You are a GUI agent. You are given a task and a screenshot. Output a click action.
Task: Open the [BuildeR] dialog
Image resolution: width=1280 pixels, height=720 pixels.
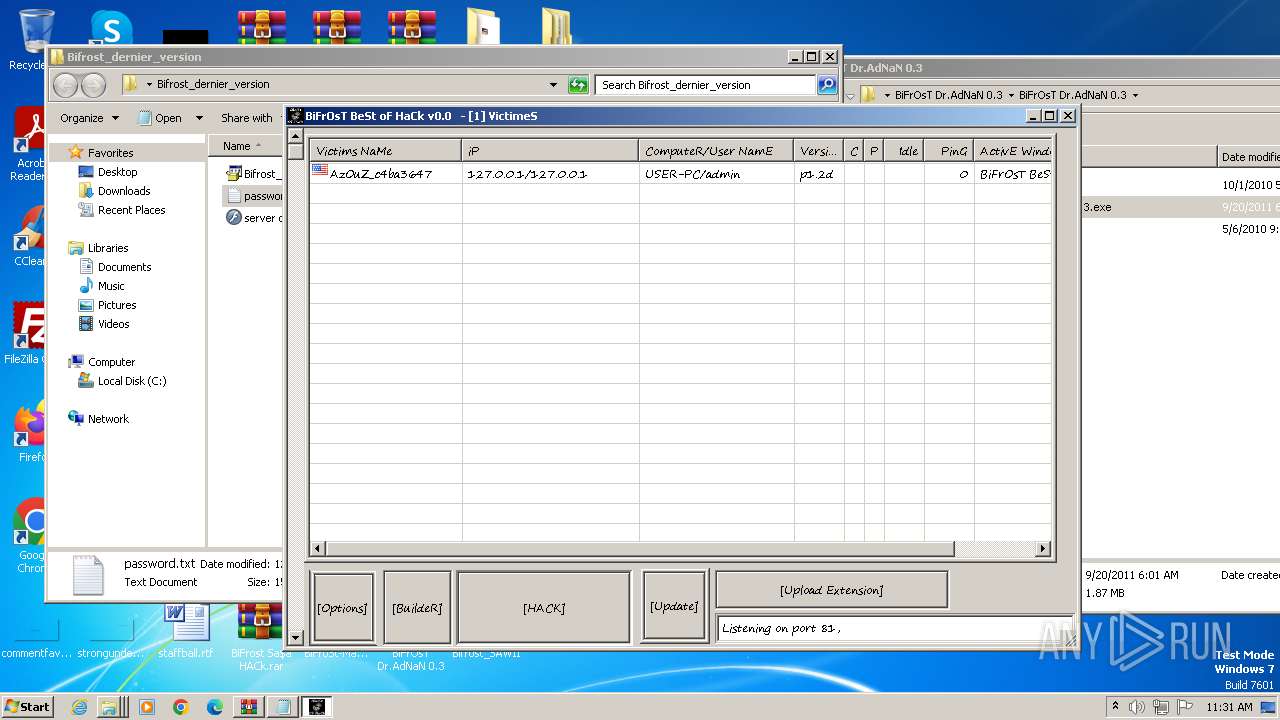417,607
